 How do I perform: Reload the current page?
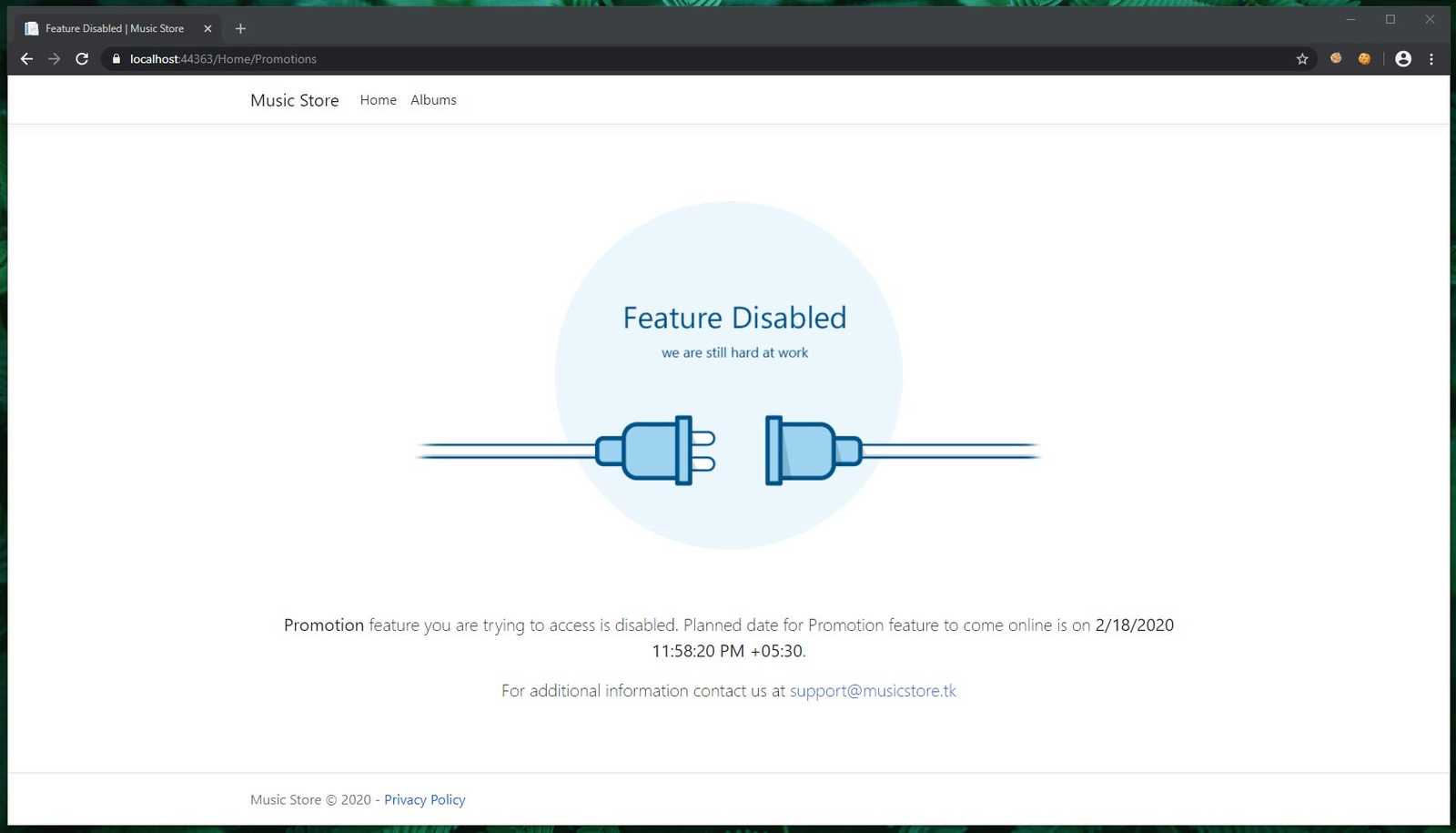[x=82, y=58]
